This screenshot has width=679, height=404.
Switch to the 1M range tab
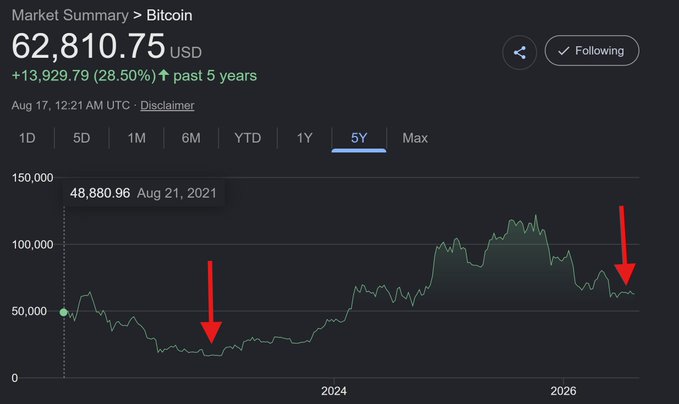coord(136,138)
